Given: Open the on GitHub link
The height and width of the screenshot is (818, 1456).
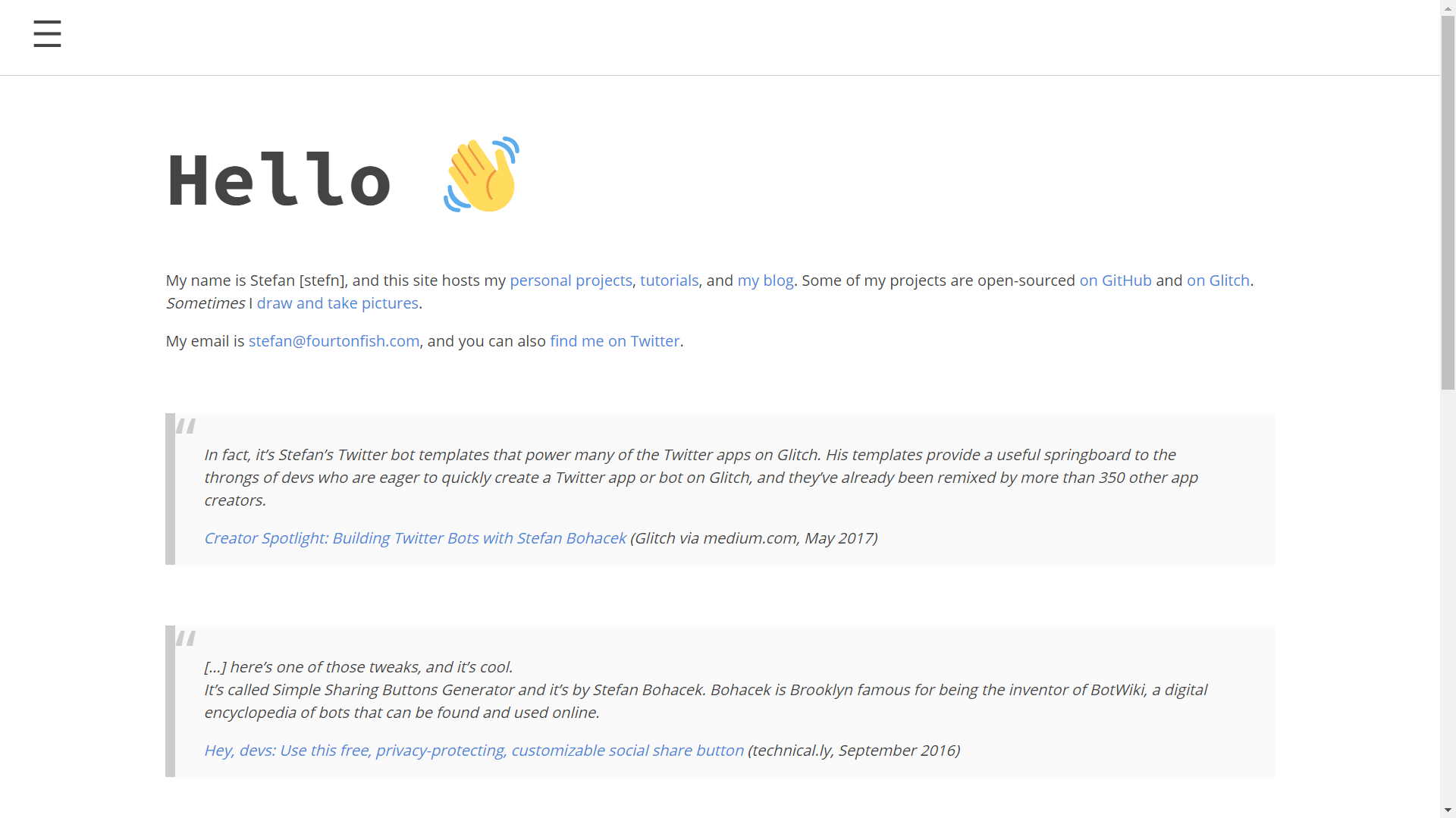Looking at the screenshot, I should pyautogui.click(x=1115, y=281).
